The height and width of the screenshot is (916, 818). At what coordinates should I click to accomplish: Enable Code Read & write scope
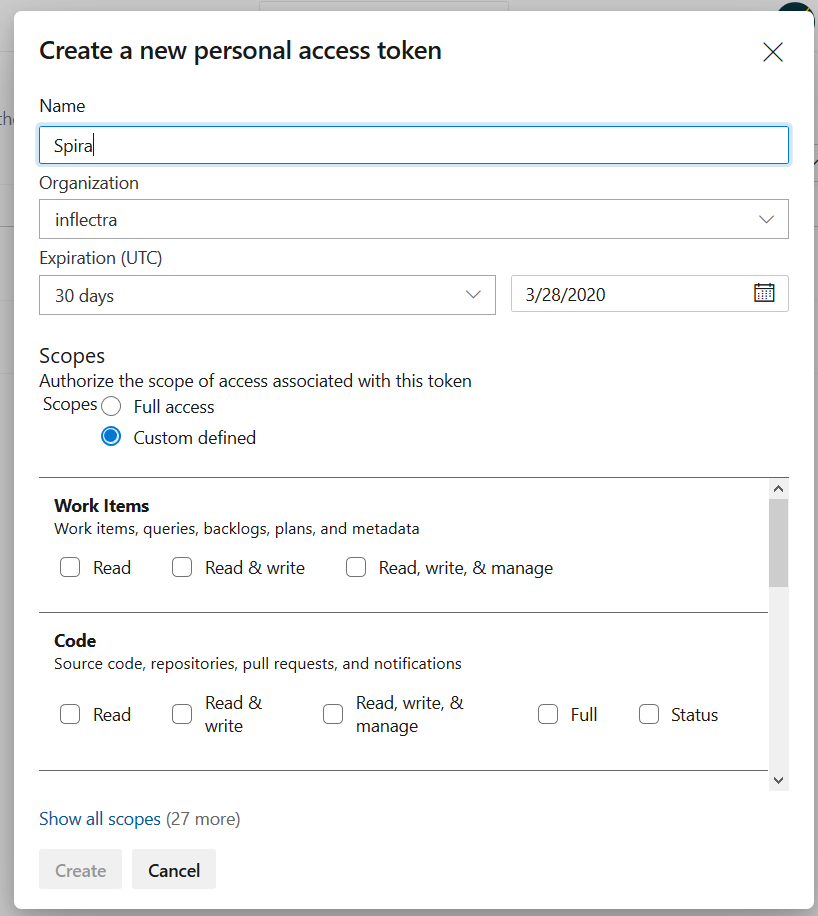[x=182, y=714]
